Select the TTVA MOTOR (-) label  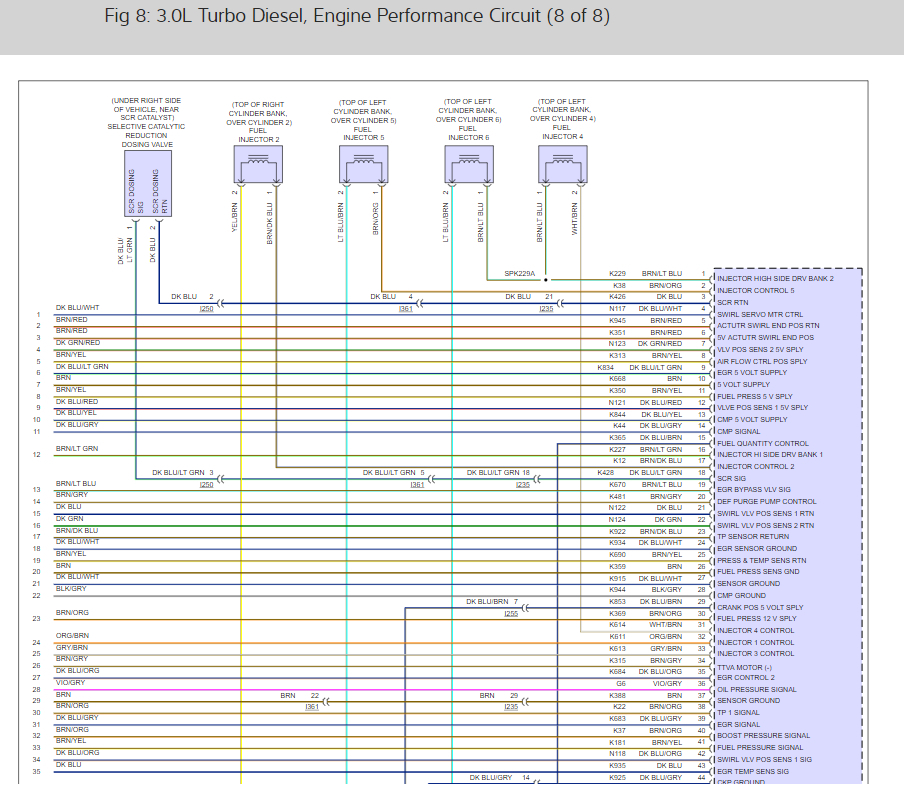(x=744, y=667)
